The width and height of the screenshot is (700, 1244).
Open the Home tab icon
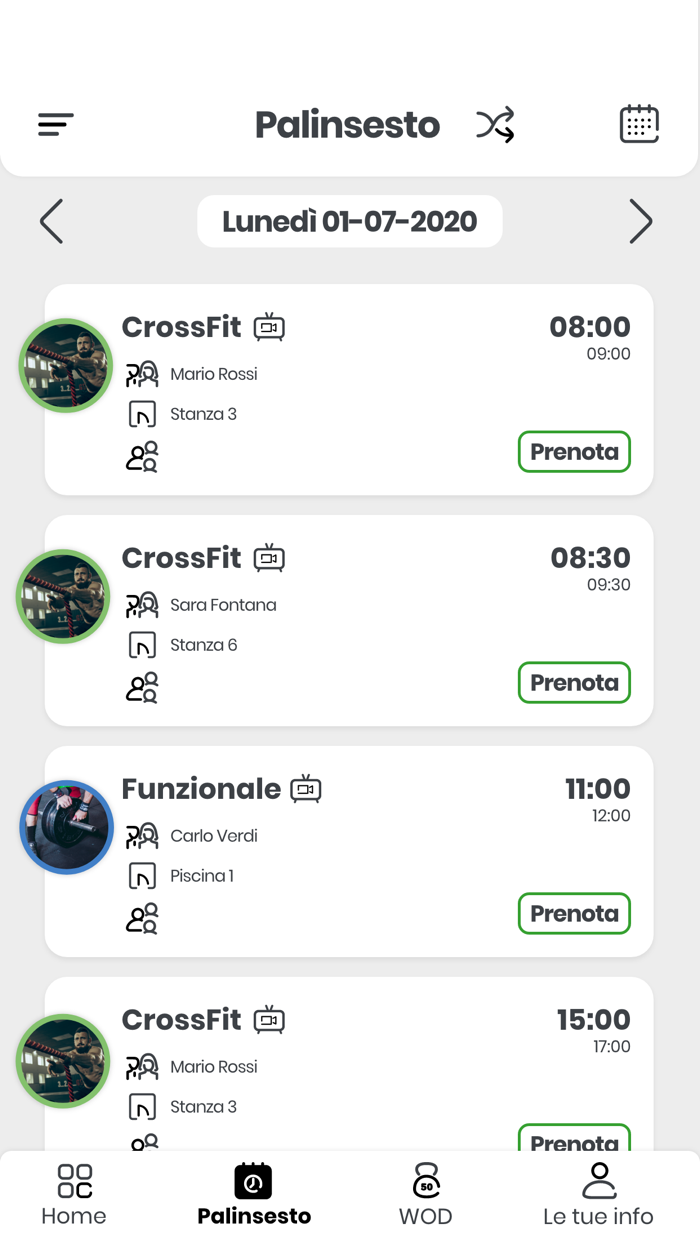pyautogui.click(x=74, y=1182)
